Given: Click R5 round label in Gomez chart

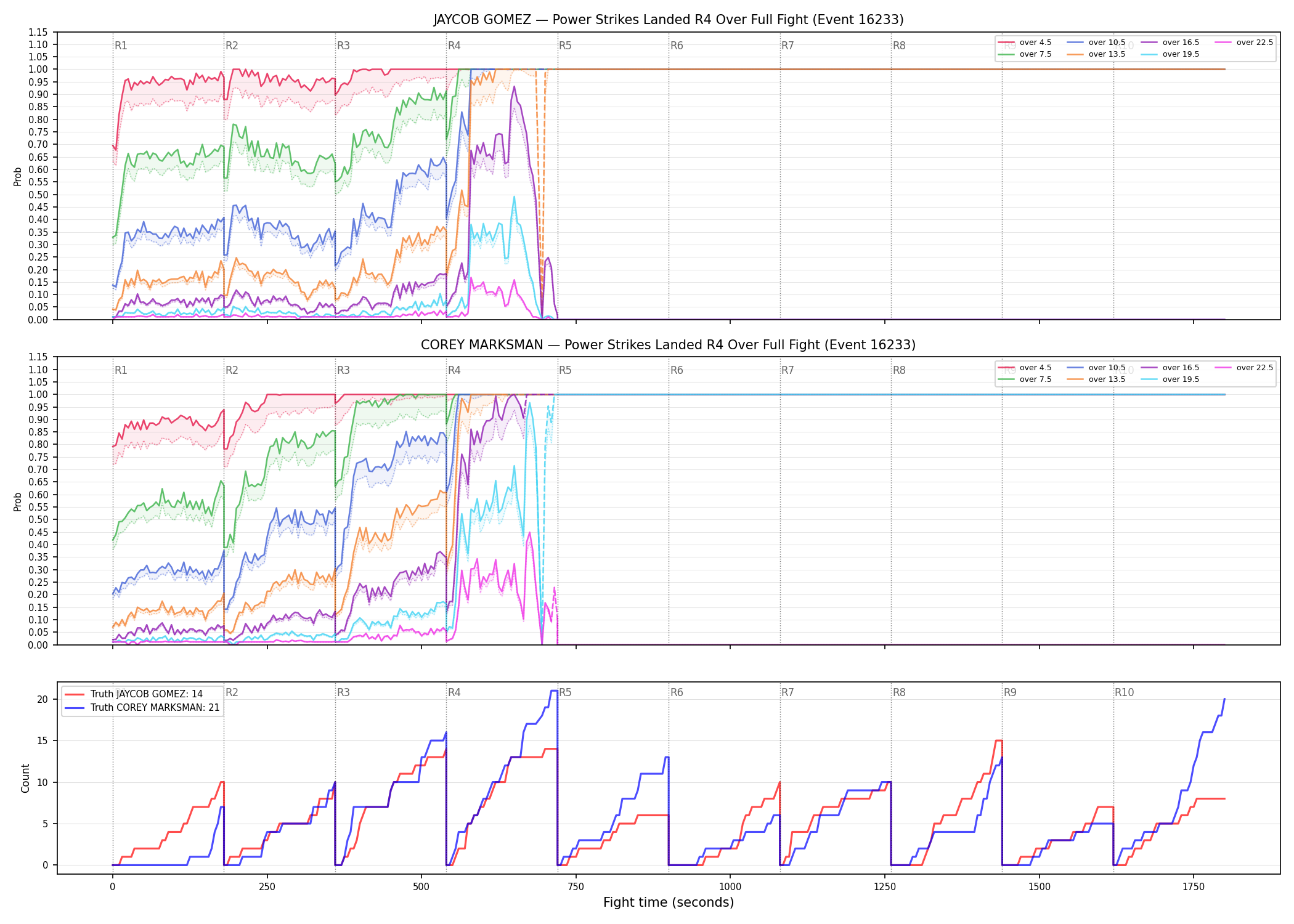Looking at the screenshot, I should (x=565, y=46).
